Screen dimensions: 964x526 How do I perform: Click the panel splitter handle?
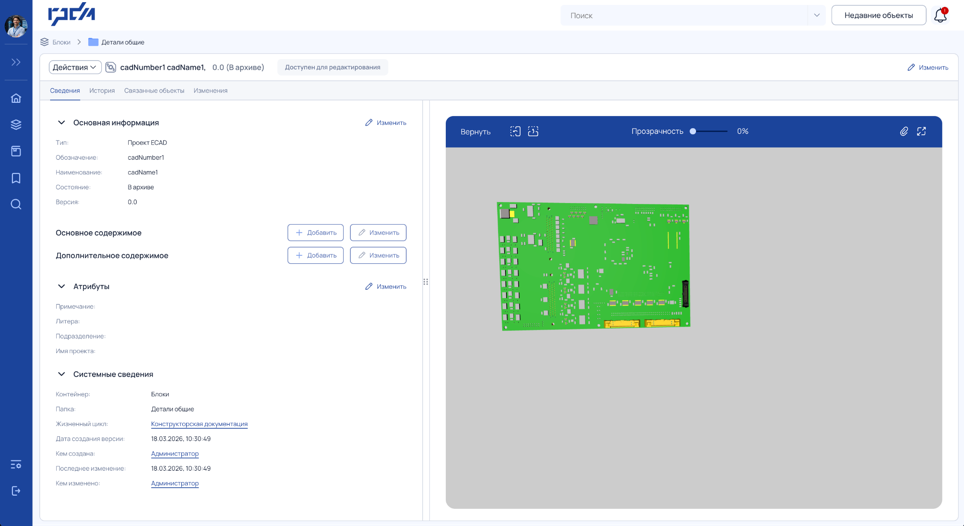[x=425, y=282]
